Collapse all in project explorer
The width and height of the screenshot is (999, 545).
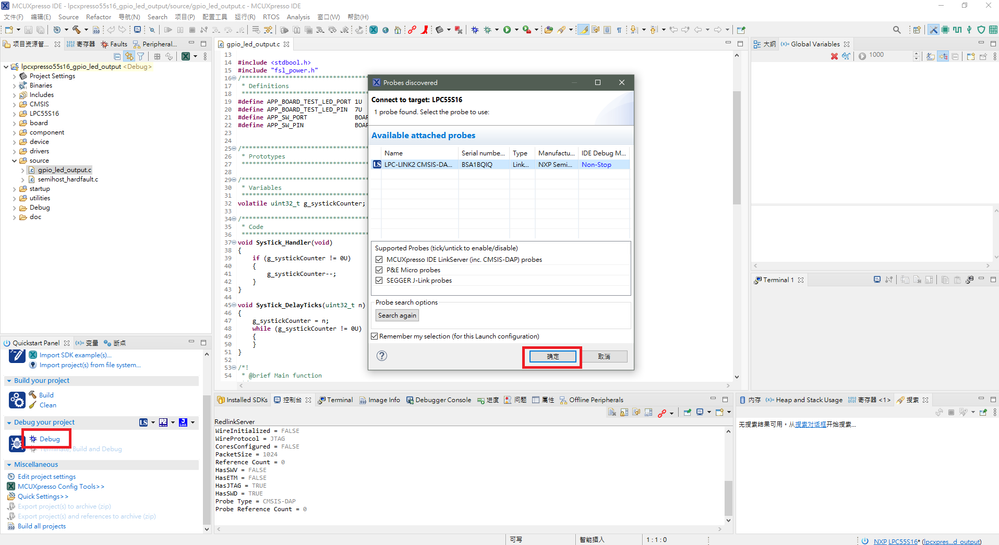click(117, 56)
